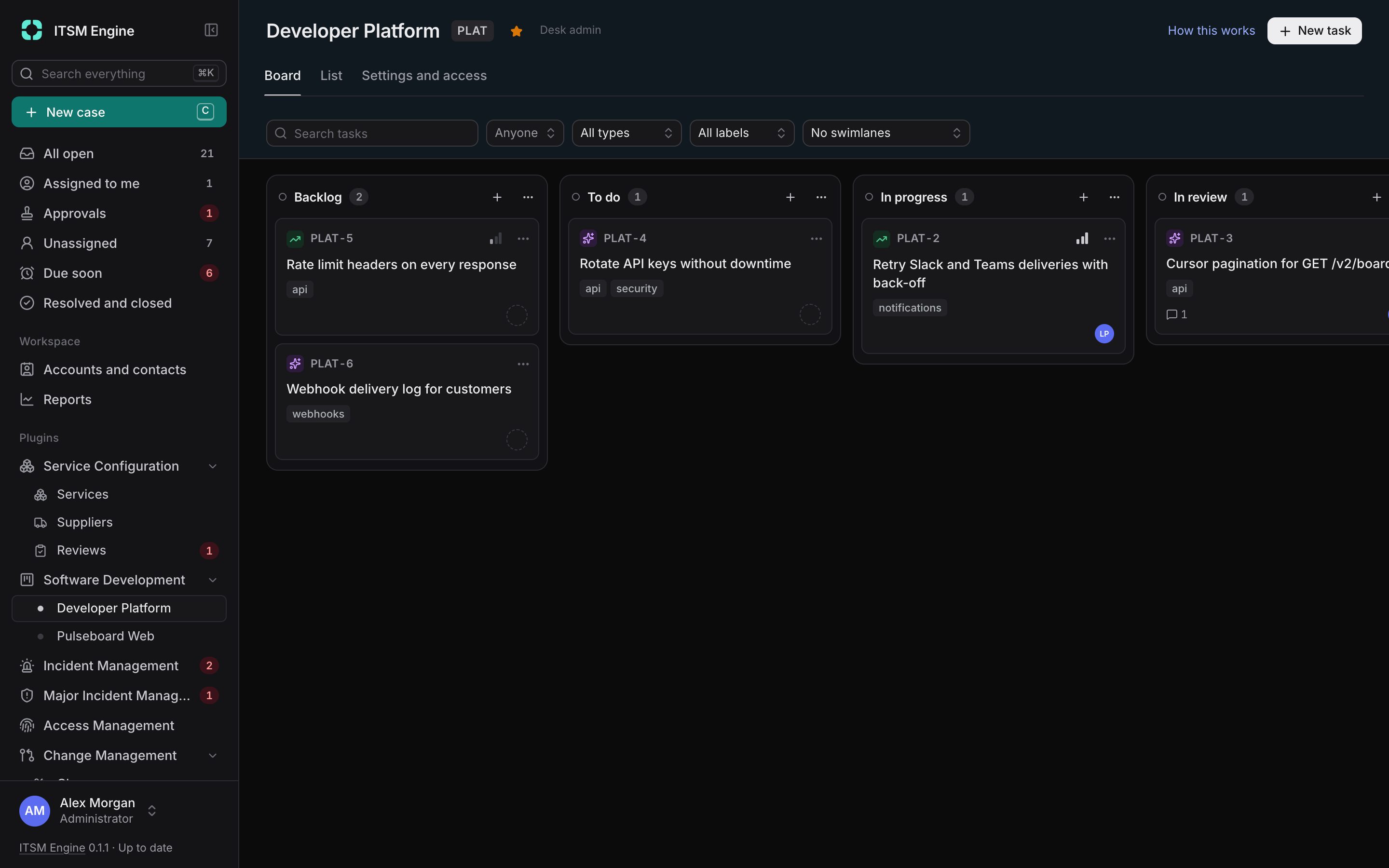
Task: Switch to the List tab
Action: 331,76
